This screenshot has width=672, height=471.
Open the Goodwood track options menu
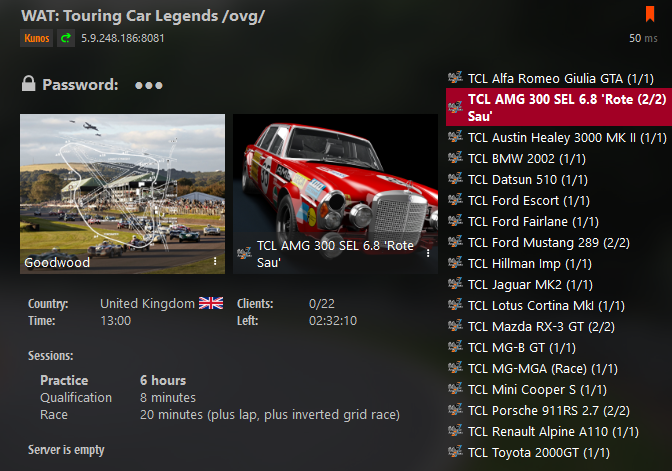215,261
